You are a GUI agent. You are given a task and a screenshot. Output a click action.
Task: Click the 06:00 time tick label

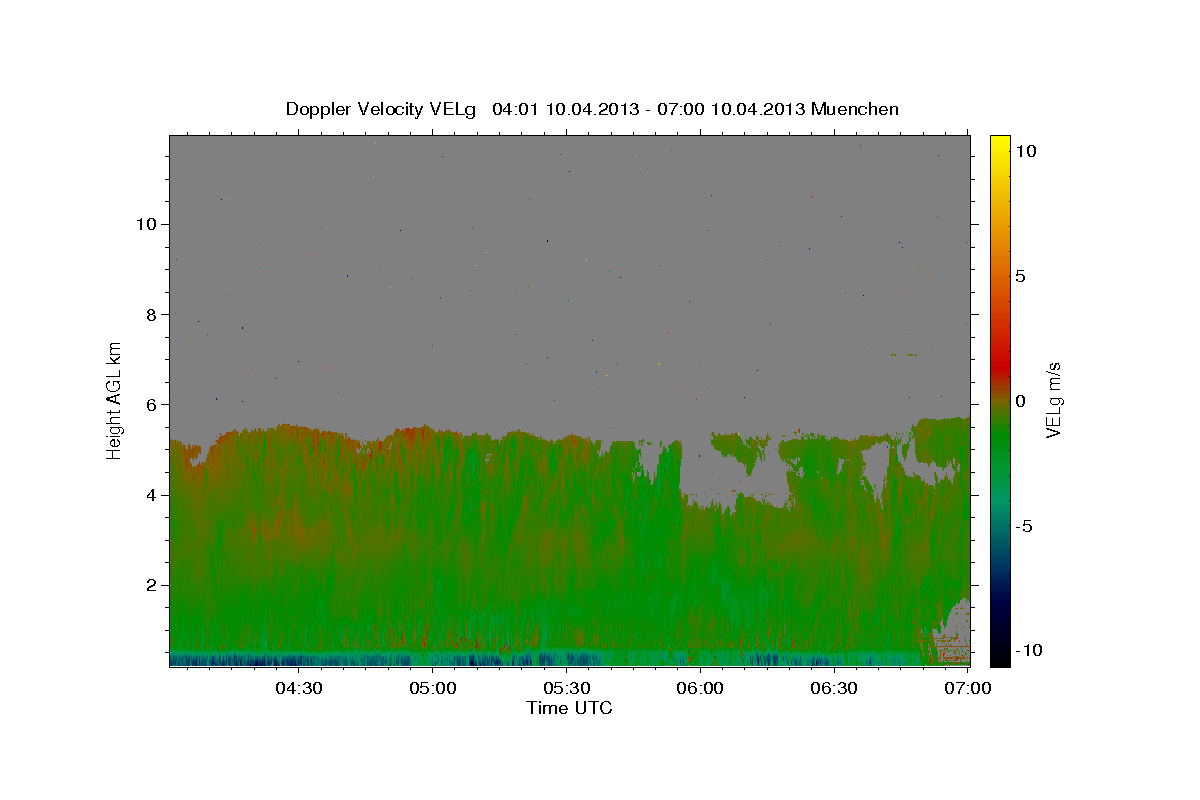700,689
